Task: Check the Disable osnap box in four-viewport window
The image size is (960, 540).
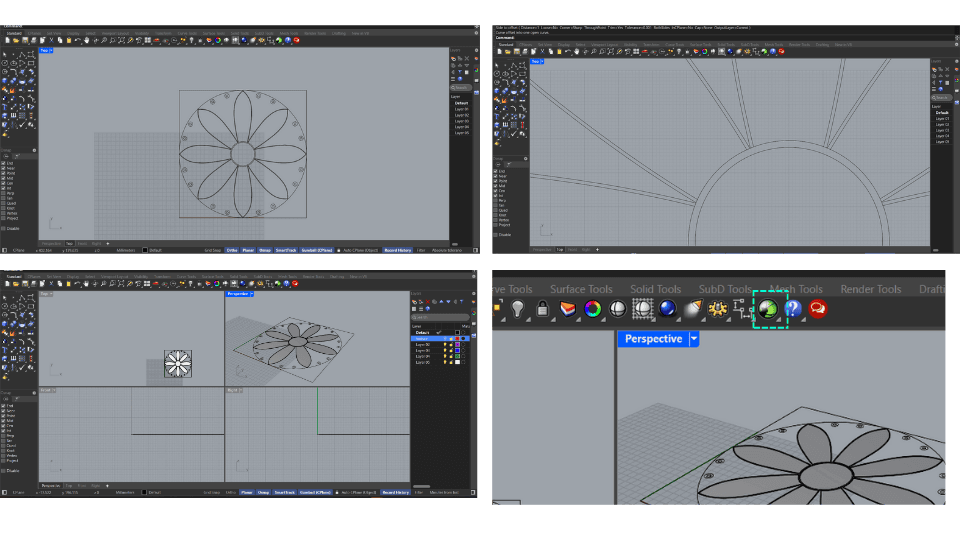Action: pos(5,470)
